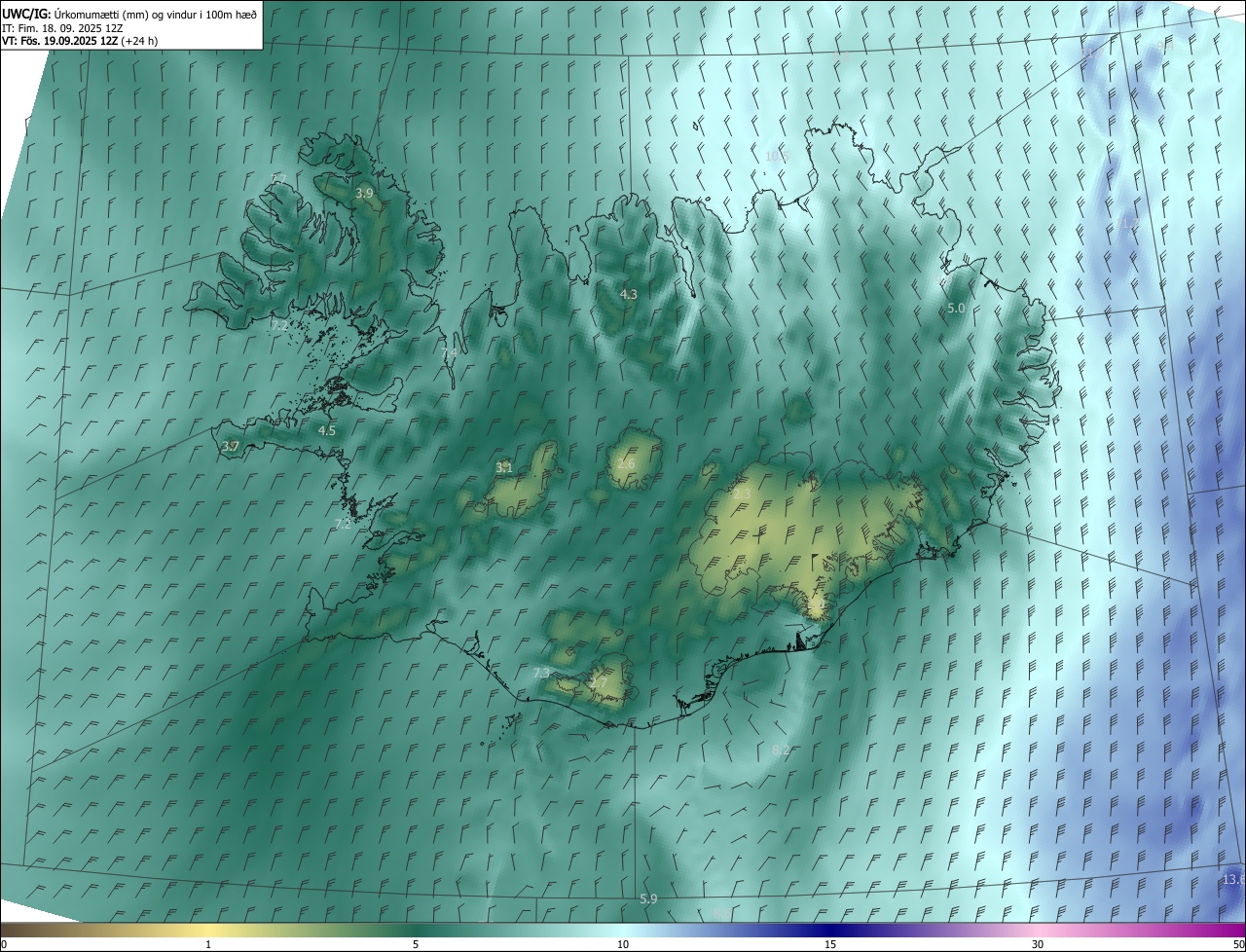1246x952 pixels.
Task: Click the 30 tick on the color scale
Action: coord(1038,944)
